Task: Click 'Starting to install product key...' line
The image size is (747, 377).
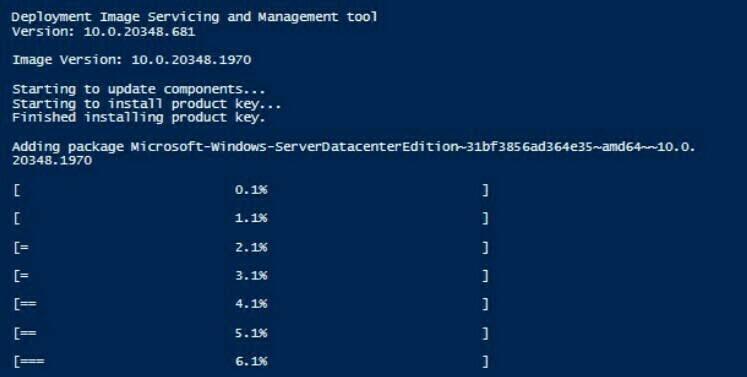Action: (147, 104)
